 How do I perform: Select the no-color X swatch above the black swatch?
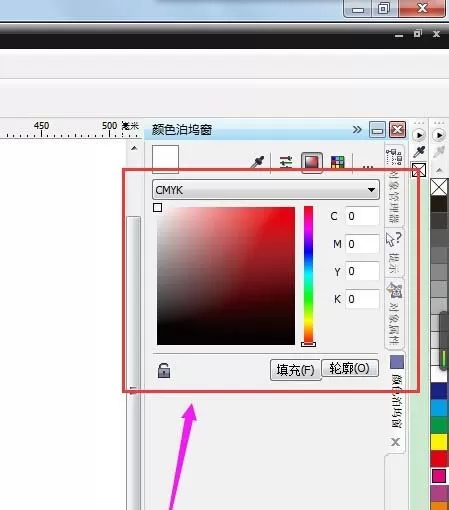pos(439,187)
